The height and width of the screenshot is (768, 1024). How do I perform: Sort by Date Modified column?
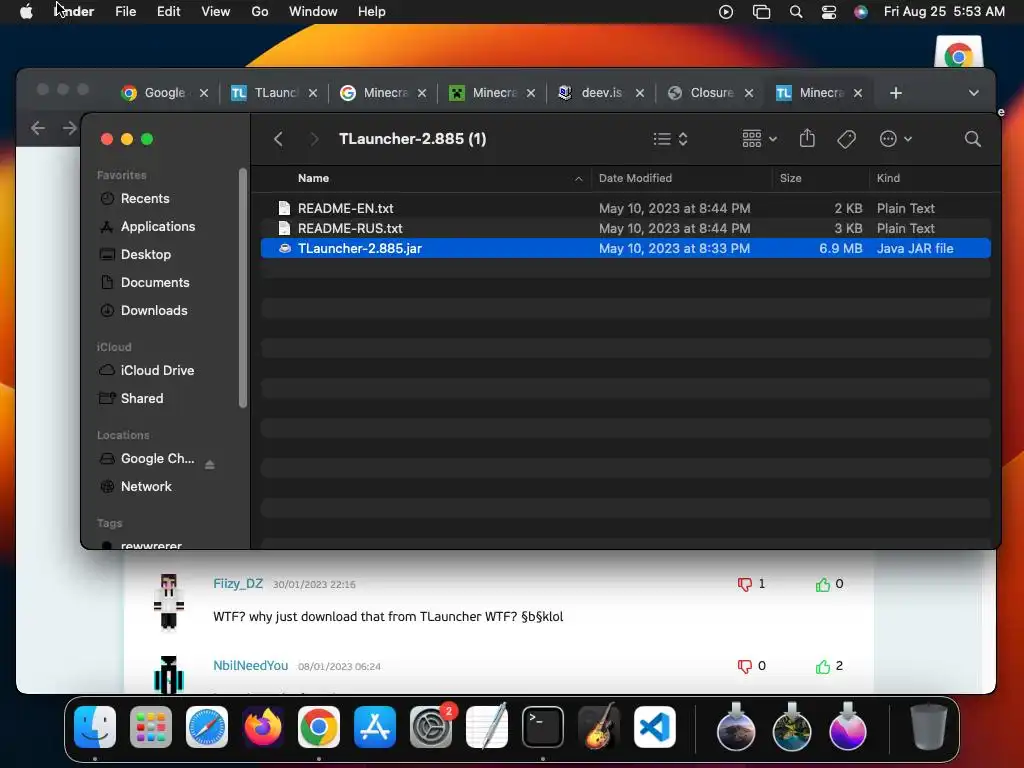point(635,178)
